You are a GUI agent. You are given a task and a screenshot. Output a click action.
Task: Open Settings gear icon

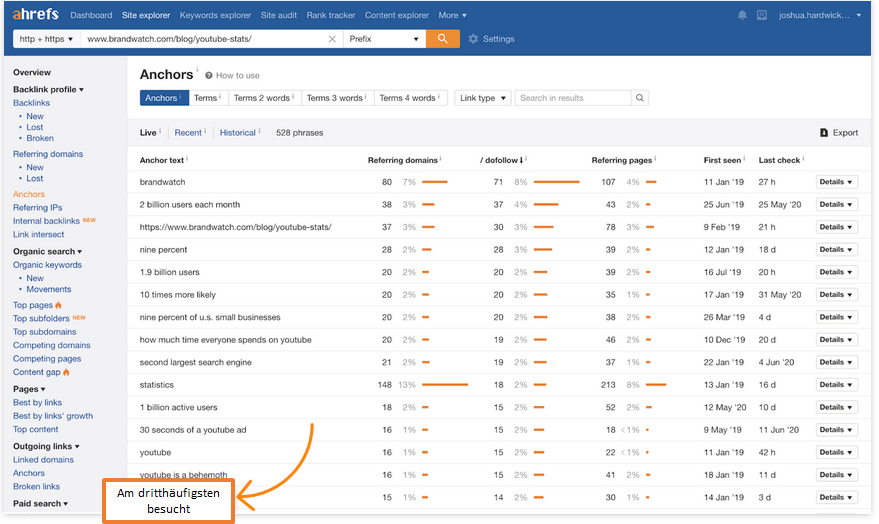tap(473, 39)
